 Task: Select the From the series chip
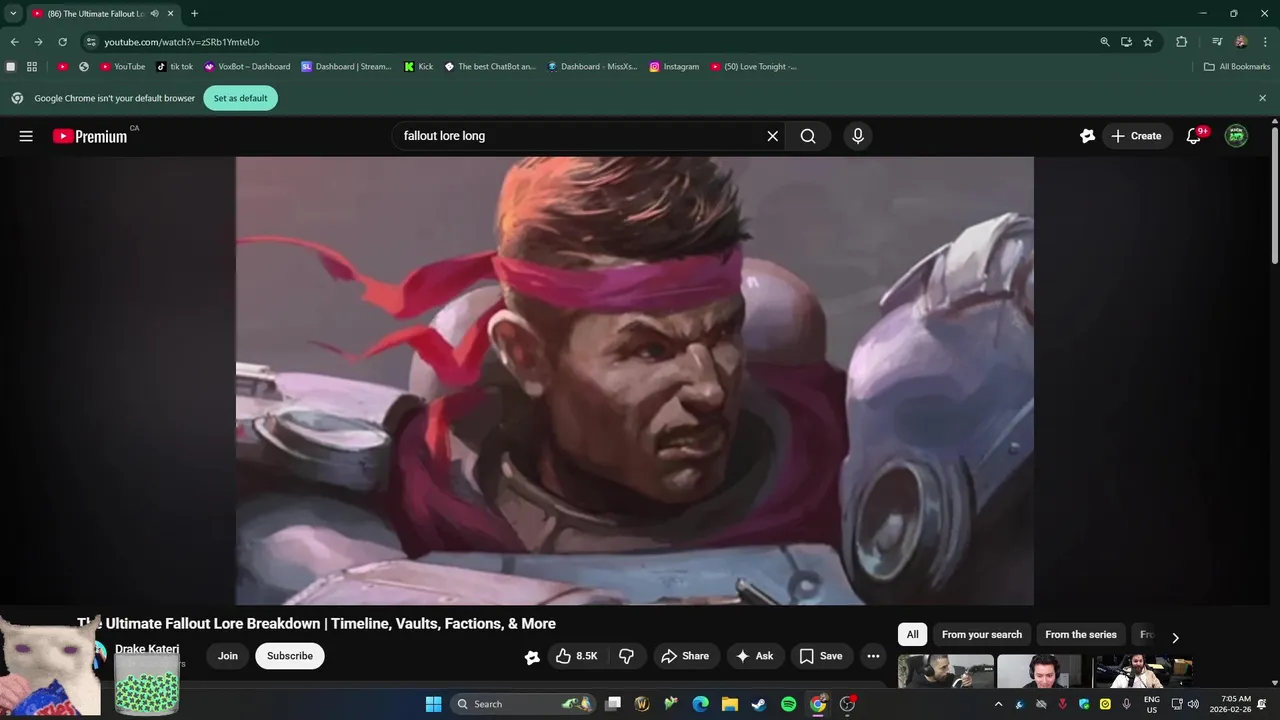pyautogui.click(x=1081, y=635)
